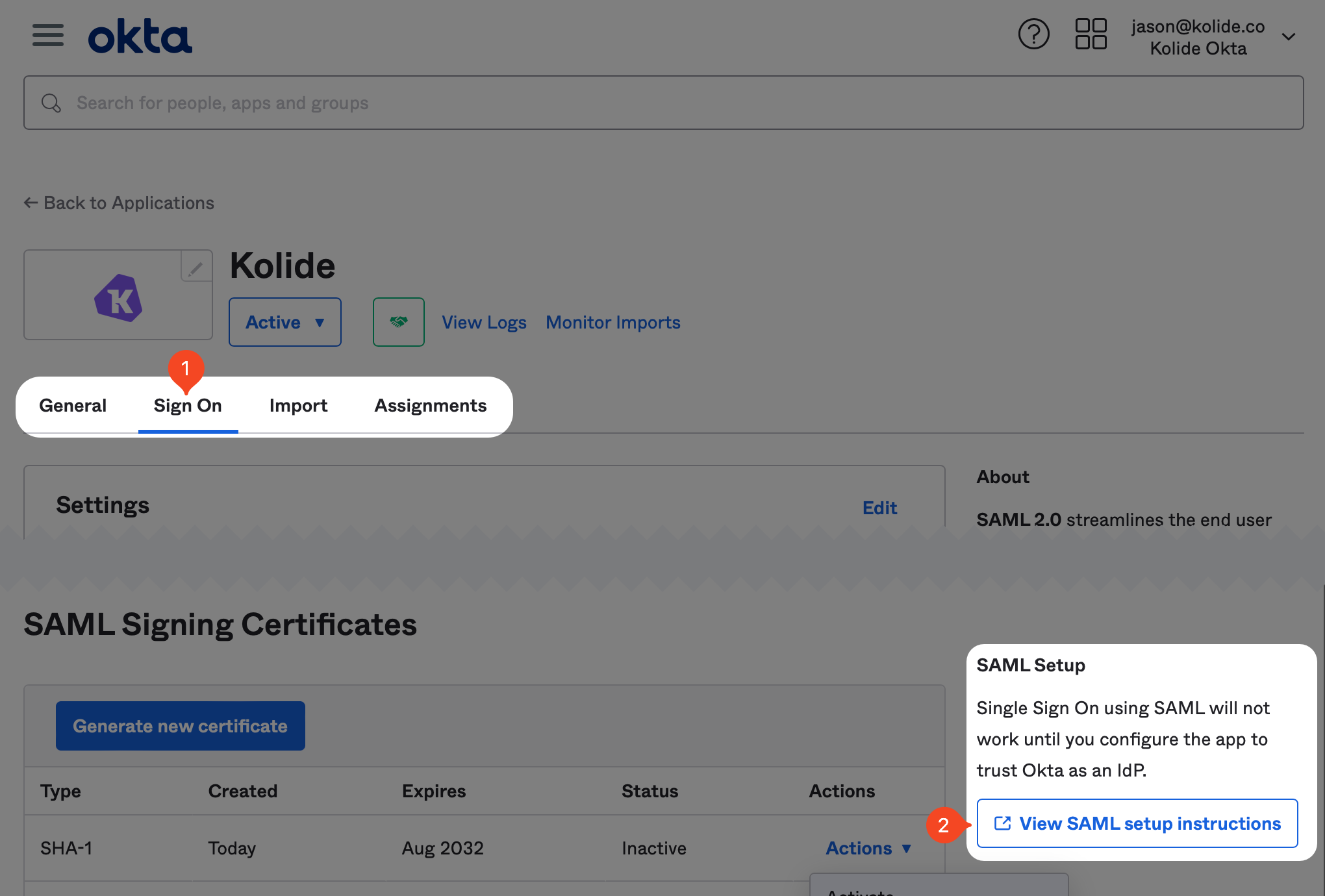Edit the Kolide app logo with pencil icon
This screenshot has width=1325, height=896.
point(196,267)
